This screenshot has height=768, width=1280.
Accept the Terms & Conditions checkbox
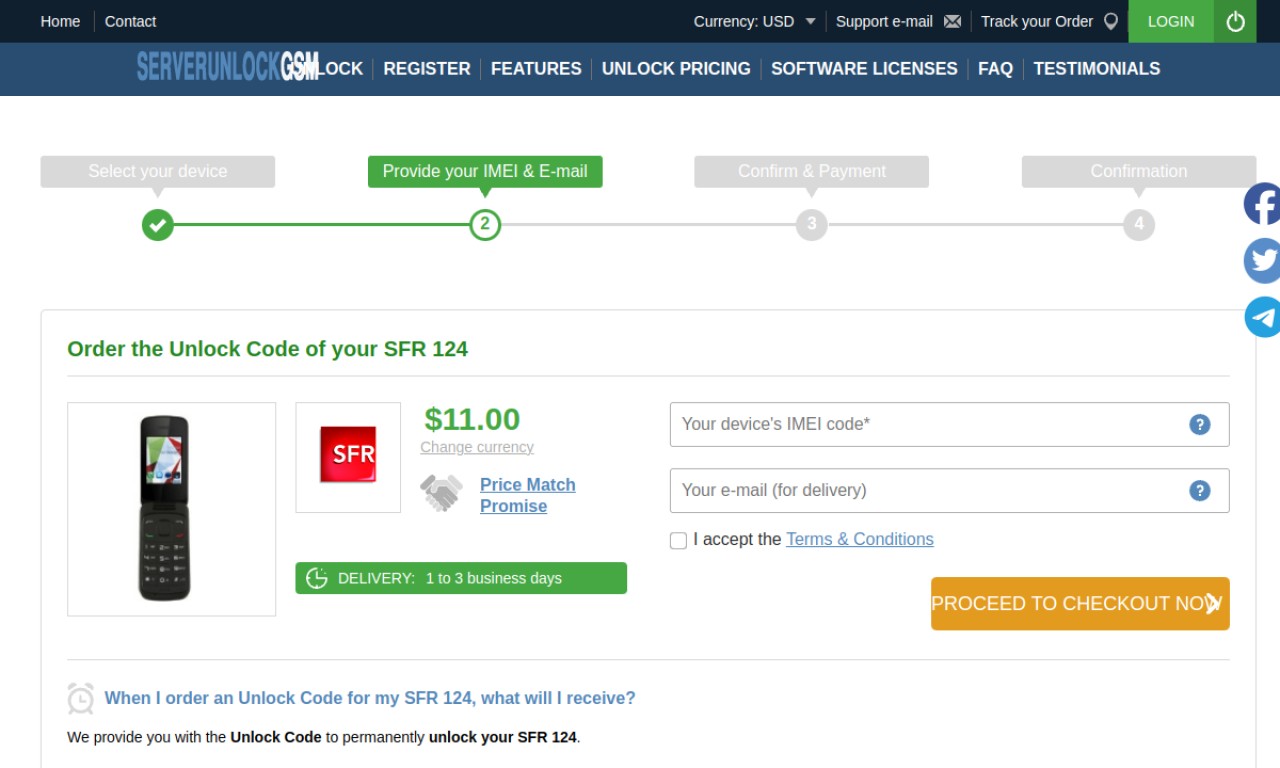pyautogui.click(x=678, y=540)
